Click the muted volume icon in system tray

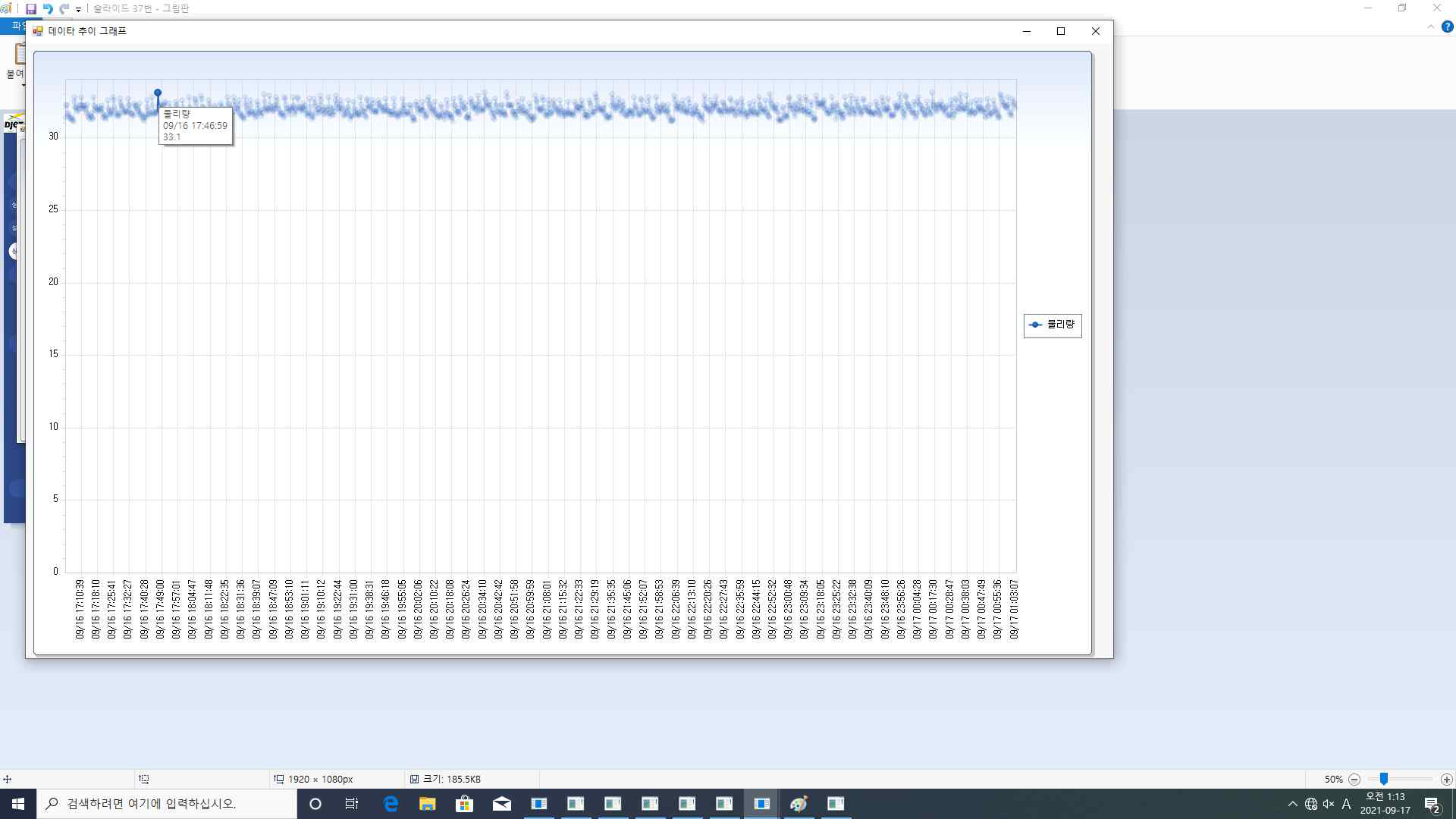[1329, 804]
